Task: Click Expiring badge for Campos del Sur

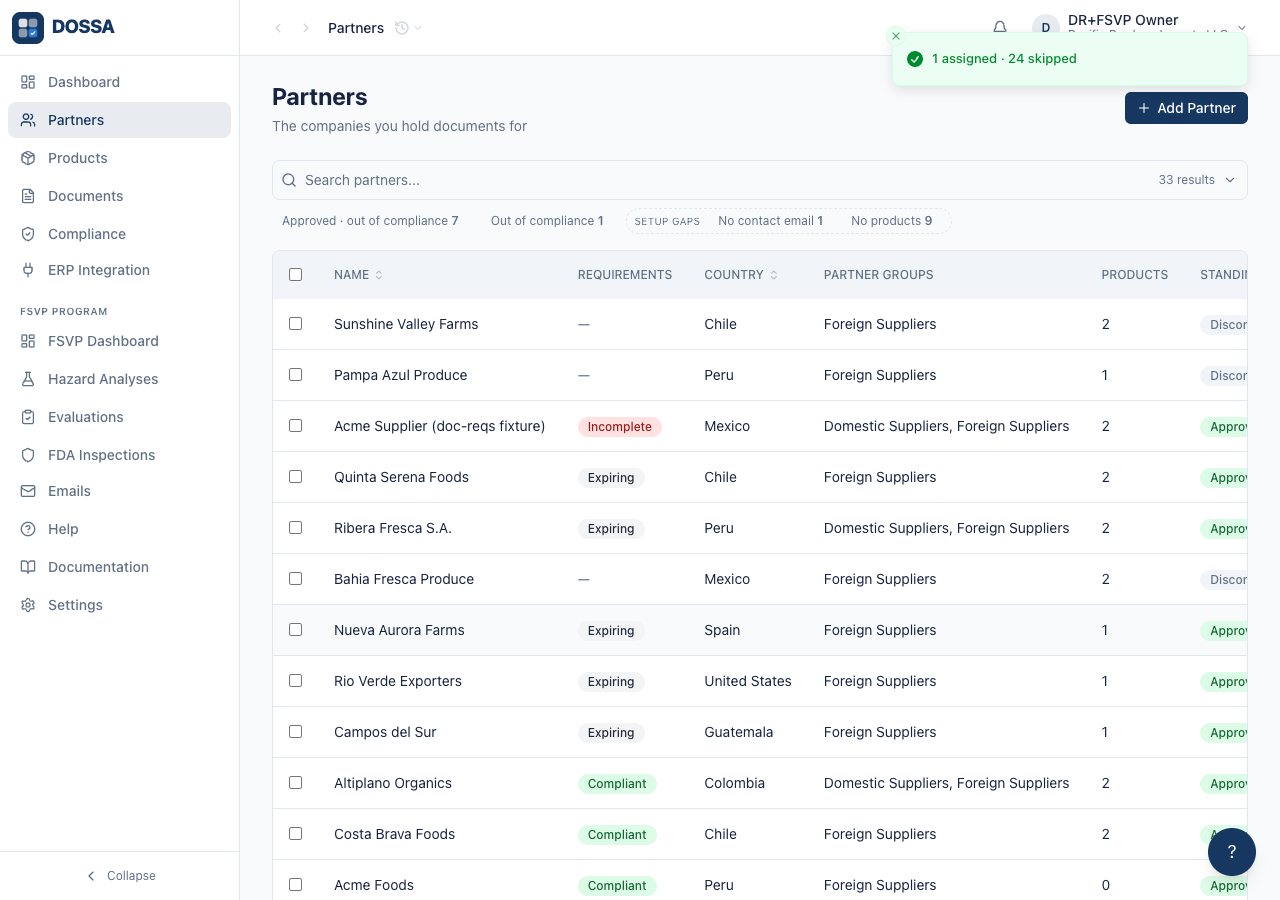Action: [x=611, y=733]
